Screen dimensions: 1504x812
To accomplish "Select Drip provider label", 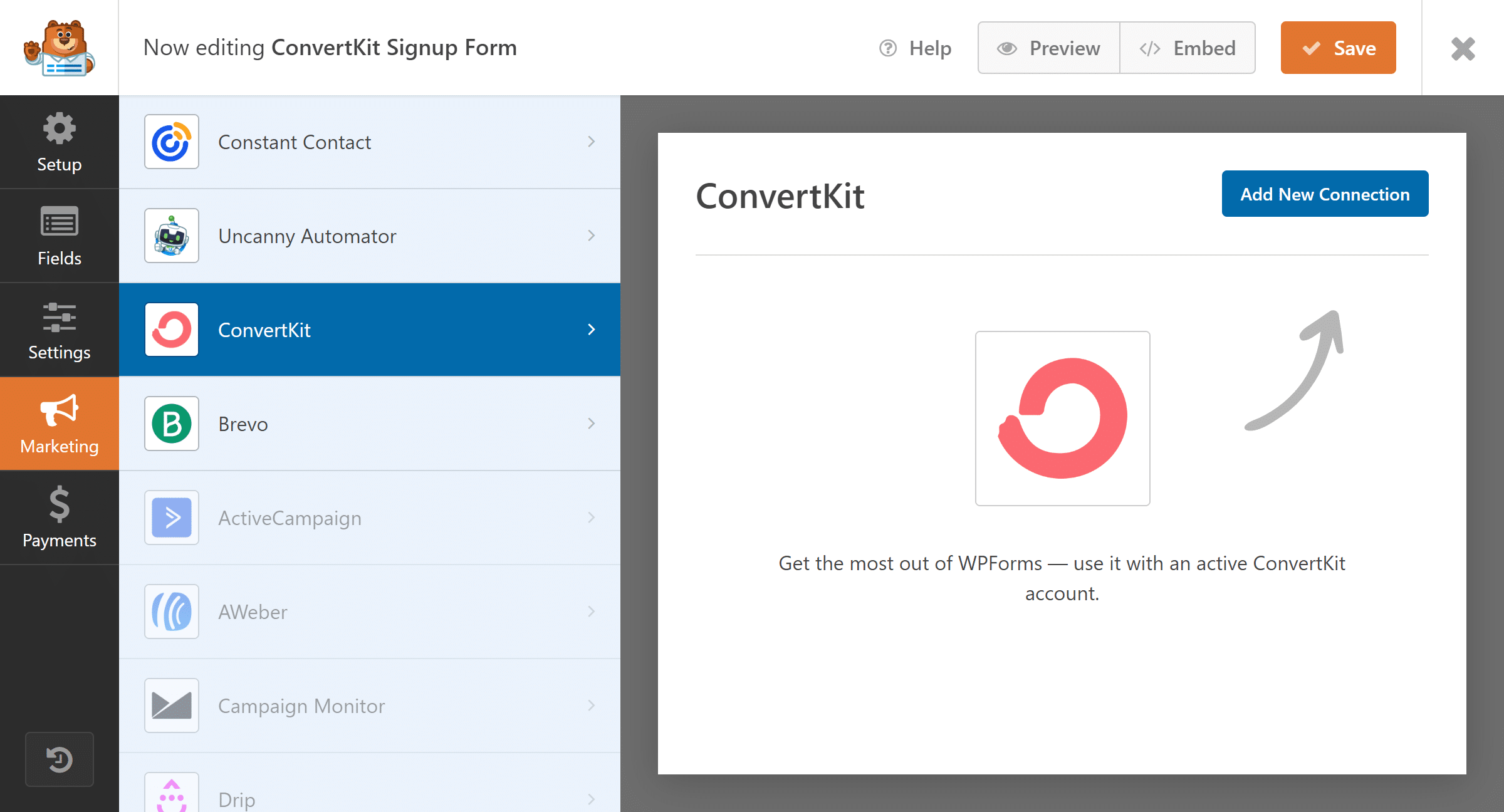I will point(237,800).
